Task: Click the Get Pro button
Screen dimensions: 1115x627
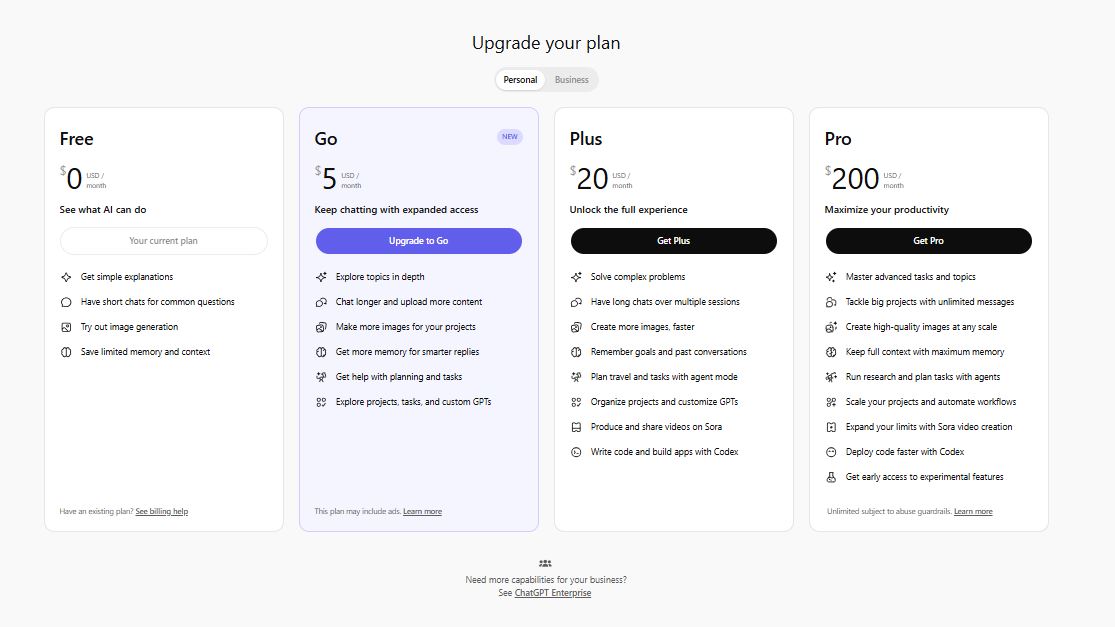Action: pyautogui.click(x=928, y=241)
